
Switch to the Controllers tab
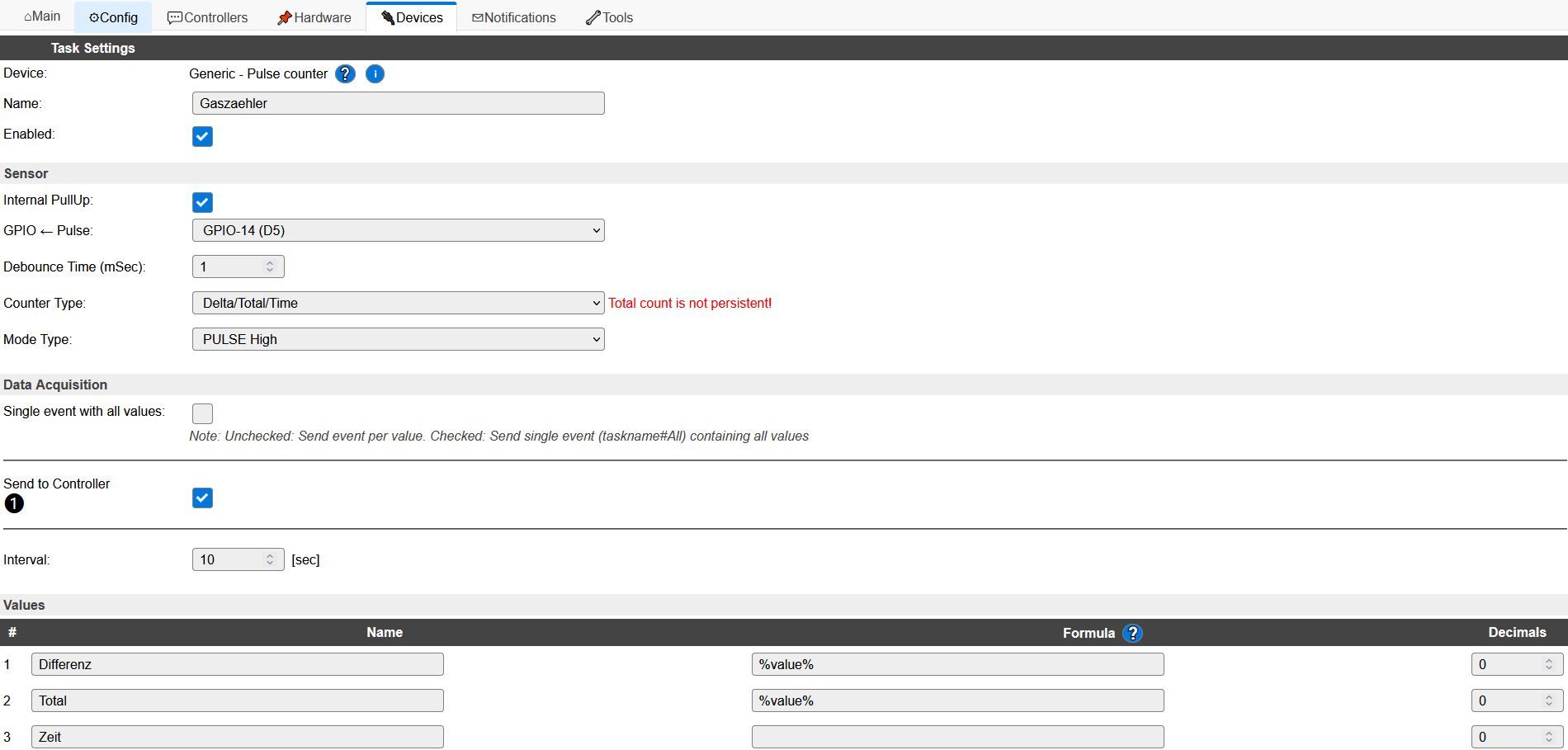coord(207,17)
